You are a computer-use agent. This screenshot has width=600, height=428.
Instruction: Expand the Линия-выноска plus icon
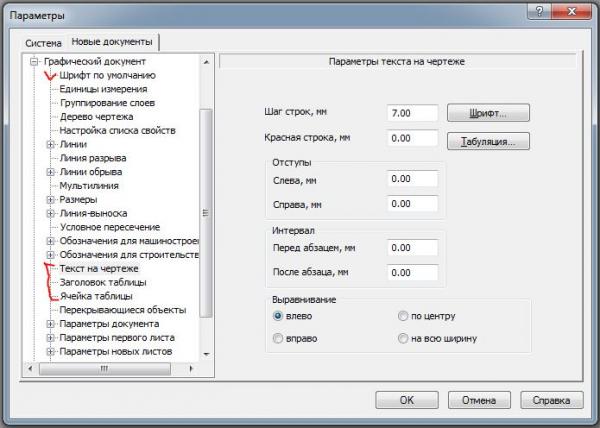(50, 213)
